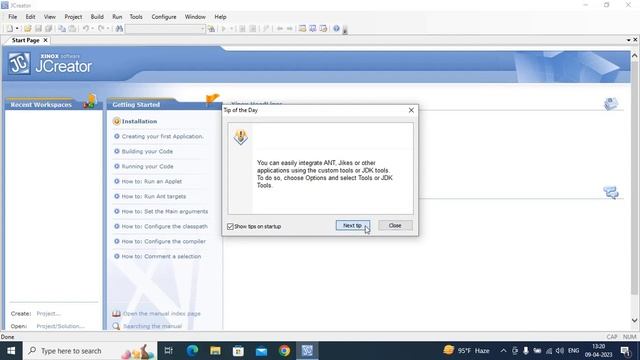The height and width of the screenshot is (360, 640).
Task: Open the Tools menu
Action: point(136,17)
